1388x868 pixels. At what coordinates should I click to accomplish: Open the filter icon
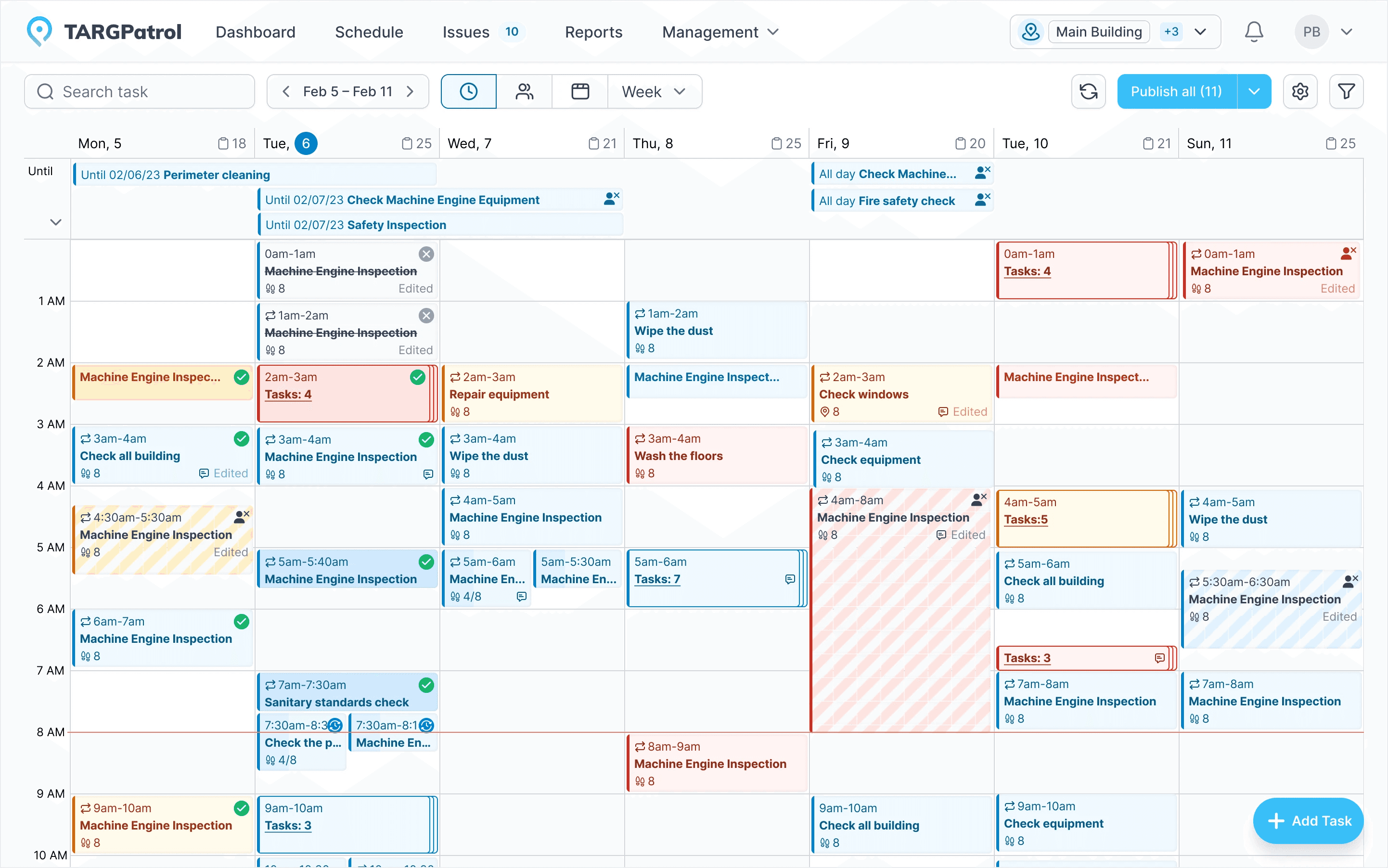point(1347,91)
